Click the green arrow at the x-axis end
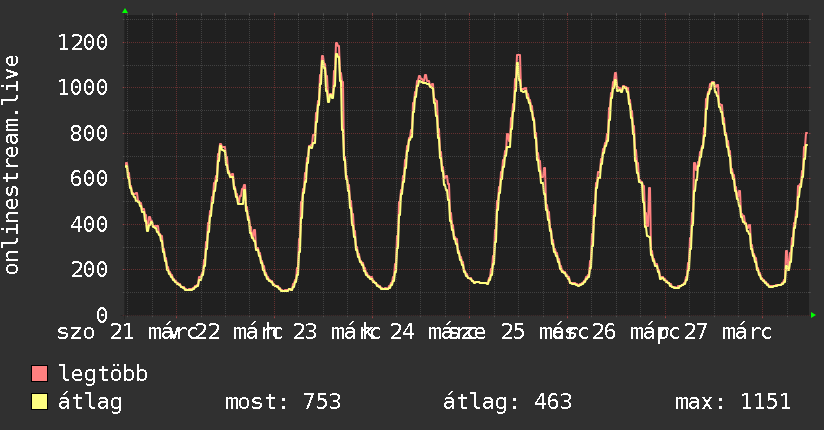 813,315
